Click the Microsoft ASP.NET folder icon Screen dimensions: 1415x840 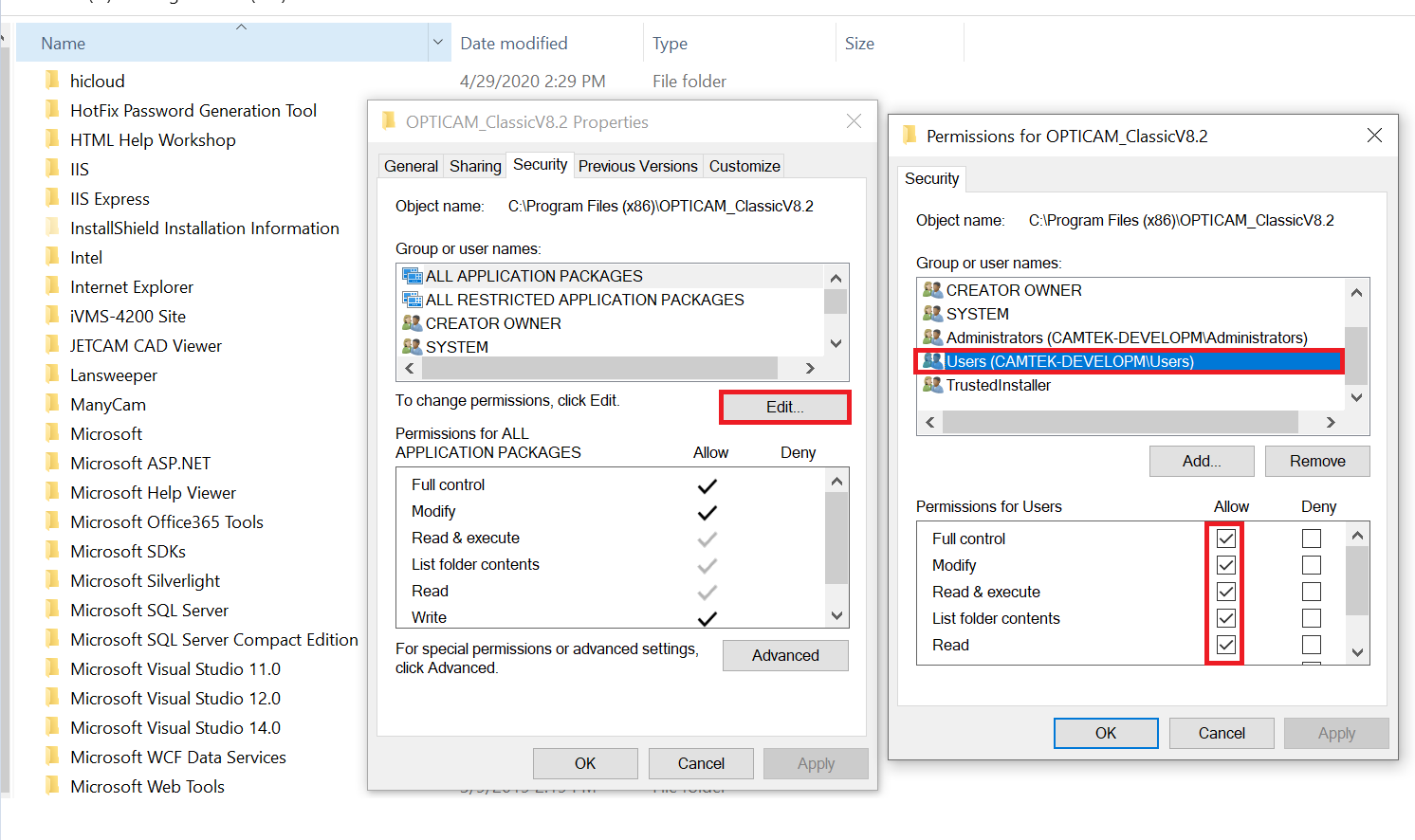pos(52,463)
